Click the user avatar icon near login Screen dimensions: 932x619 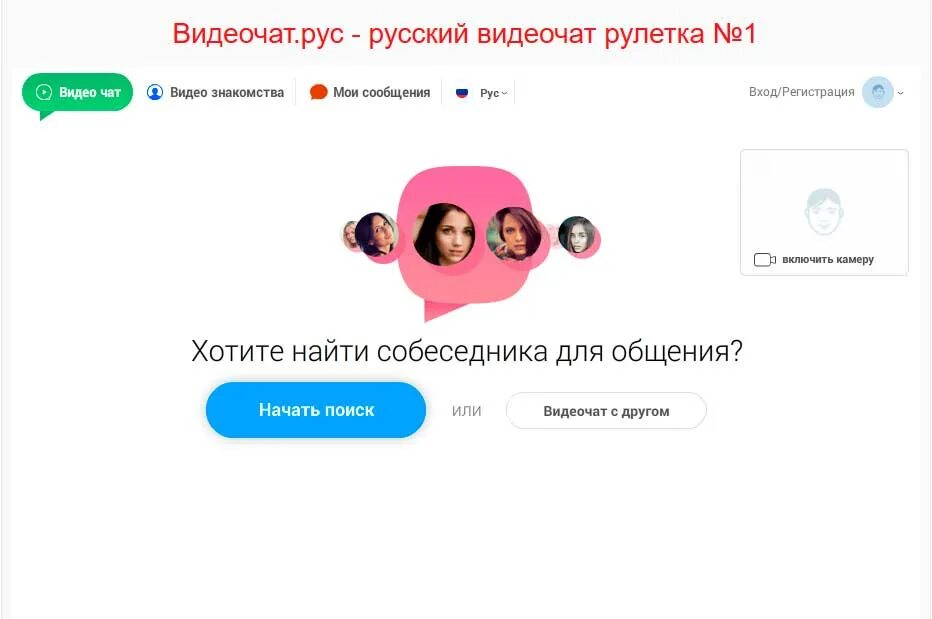[878, 92]
